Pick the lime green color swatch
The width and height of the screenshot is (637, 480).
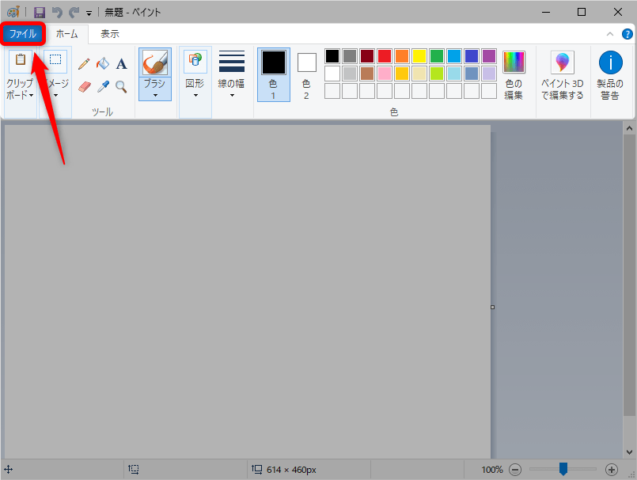click(437, 74)
